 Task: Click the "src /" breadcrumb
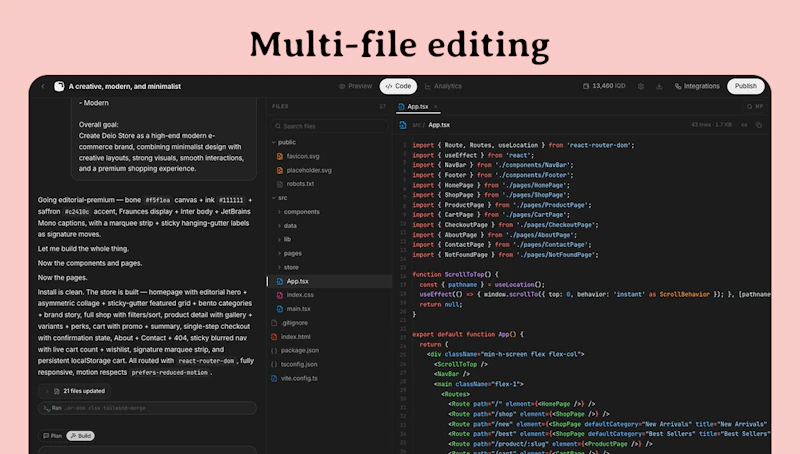tap(418, 125)
